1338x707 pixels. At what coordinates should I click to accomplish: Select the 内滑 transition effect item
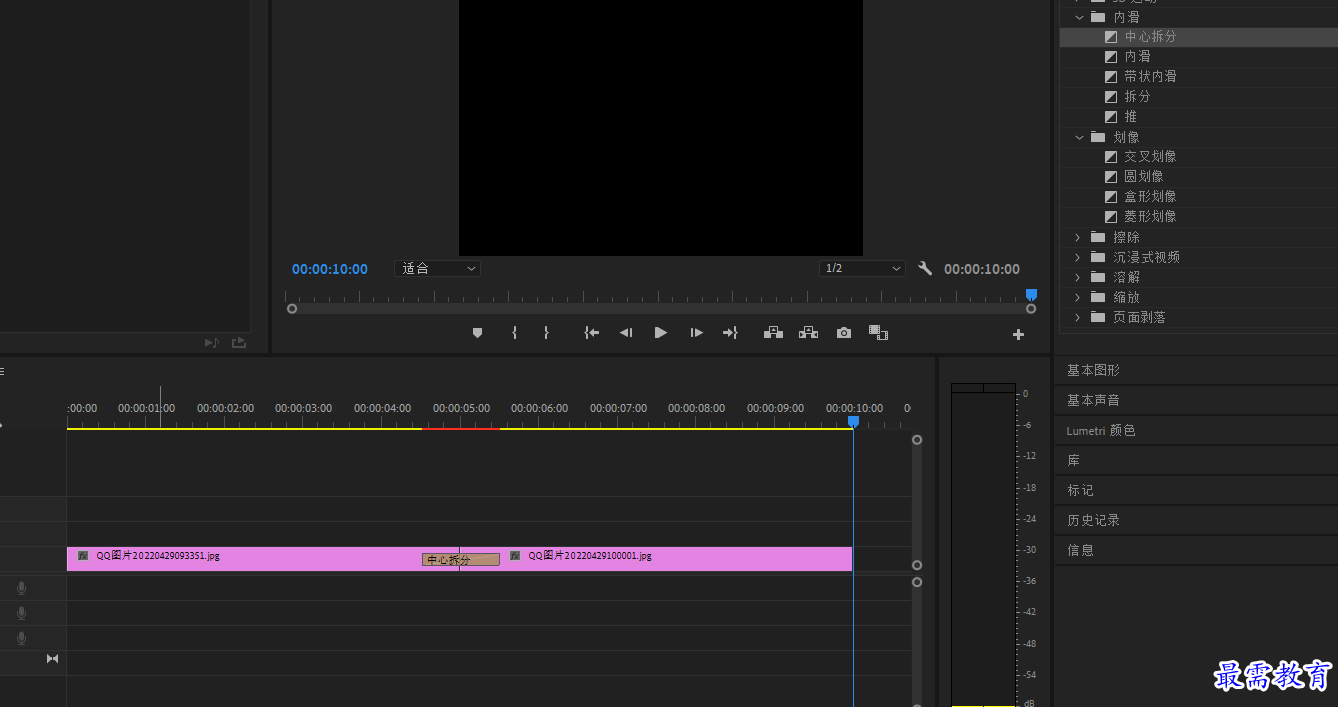(x=1137, y=57)
